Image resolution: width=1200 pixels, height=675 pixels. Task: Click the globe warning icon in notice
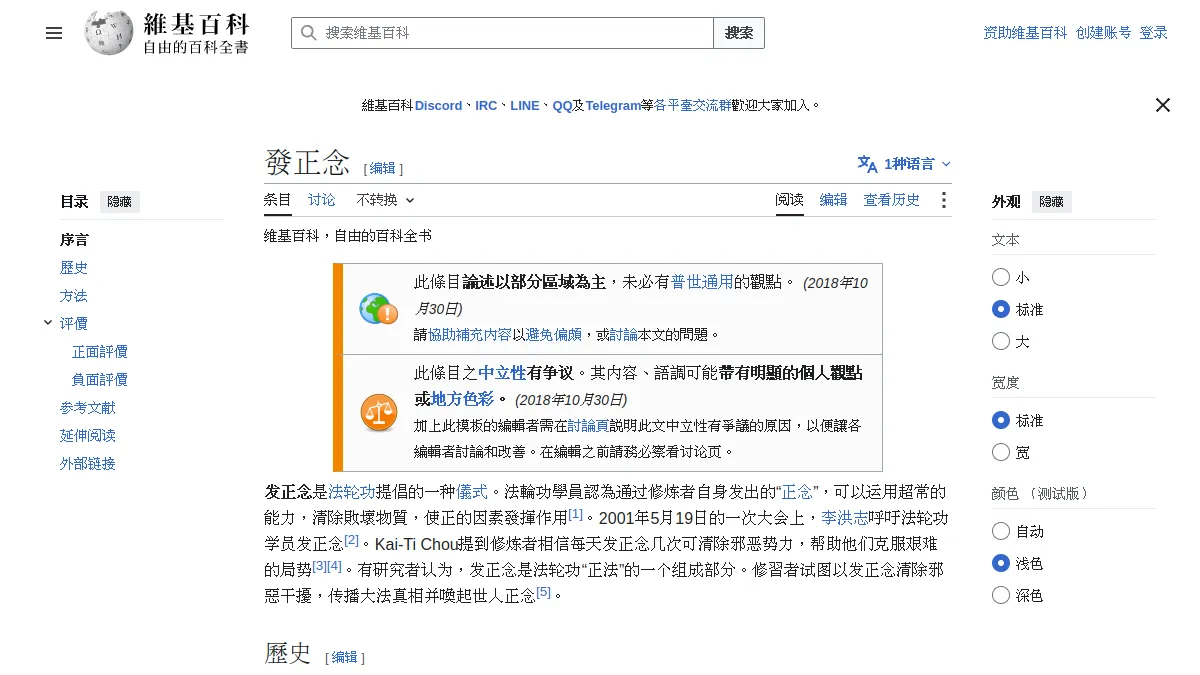click(378, 309)
